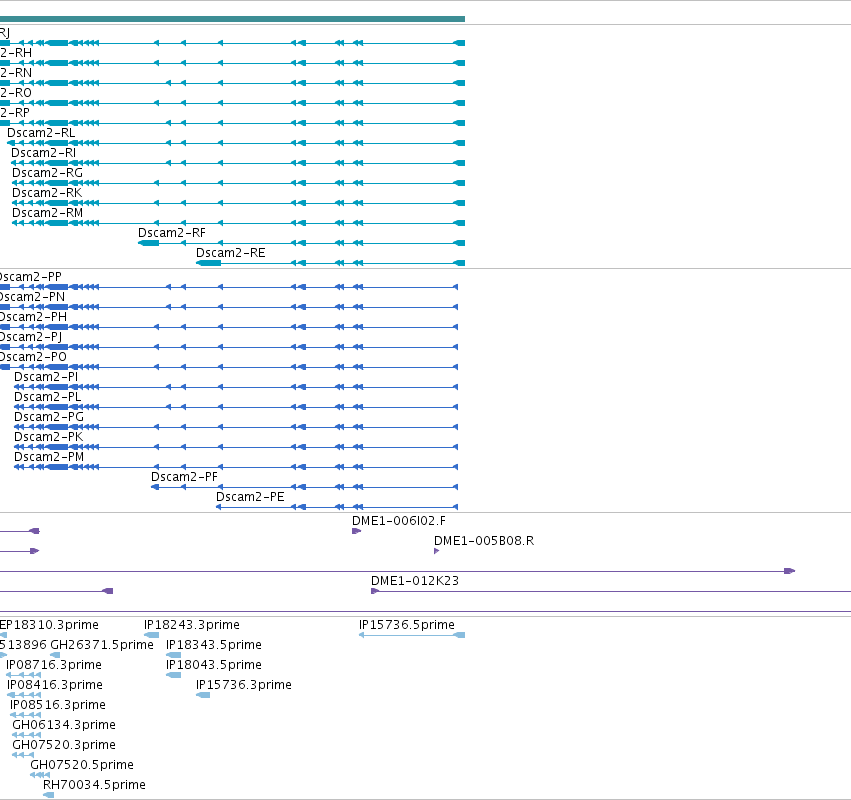The width and height of the screenshot is (851, 800).
Task: Click the teal gene span bar at top
Action: click(232, 19)
